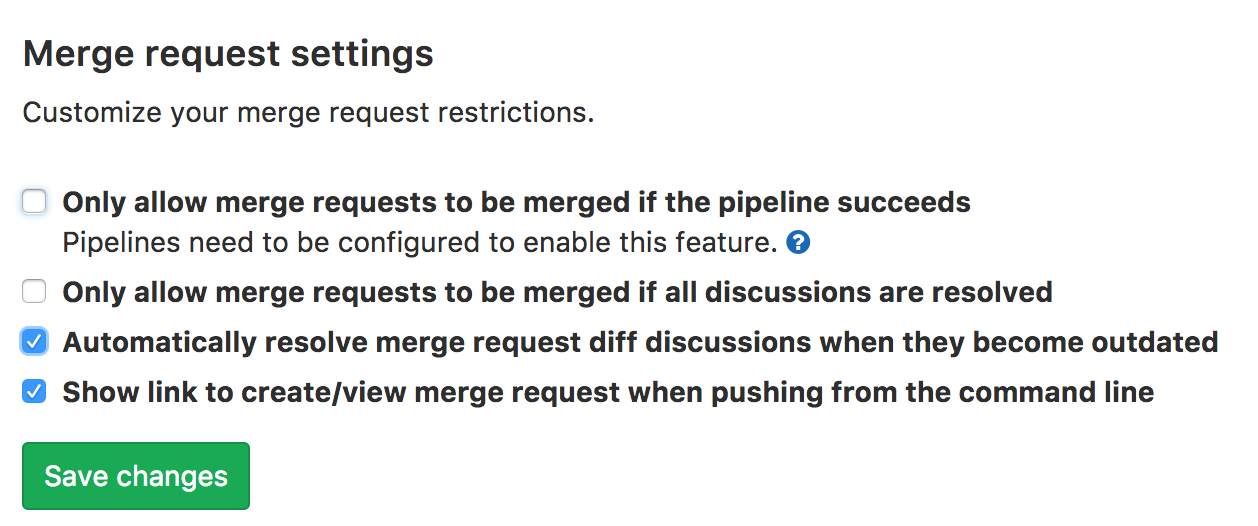The image size is (1258, 526).
Task: Tick the 'pipeline succeeds' merge restriction checkbox
Action: (x=35, y=203)
